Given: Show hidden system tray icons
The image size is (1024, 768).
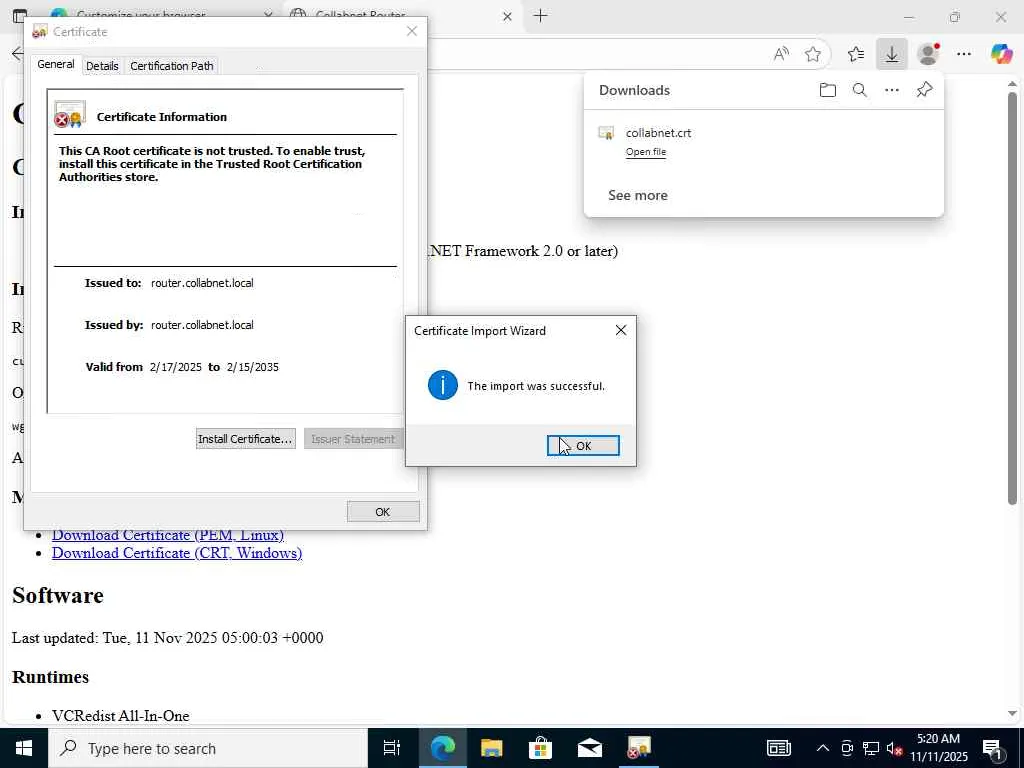Looking at the screenshot, I should point(823,748).
